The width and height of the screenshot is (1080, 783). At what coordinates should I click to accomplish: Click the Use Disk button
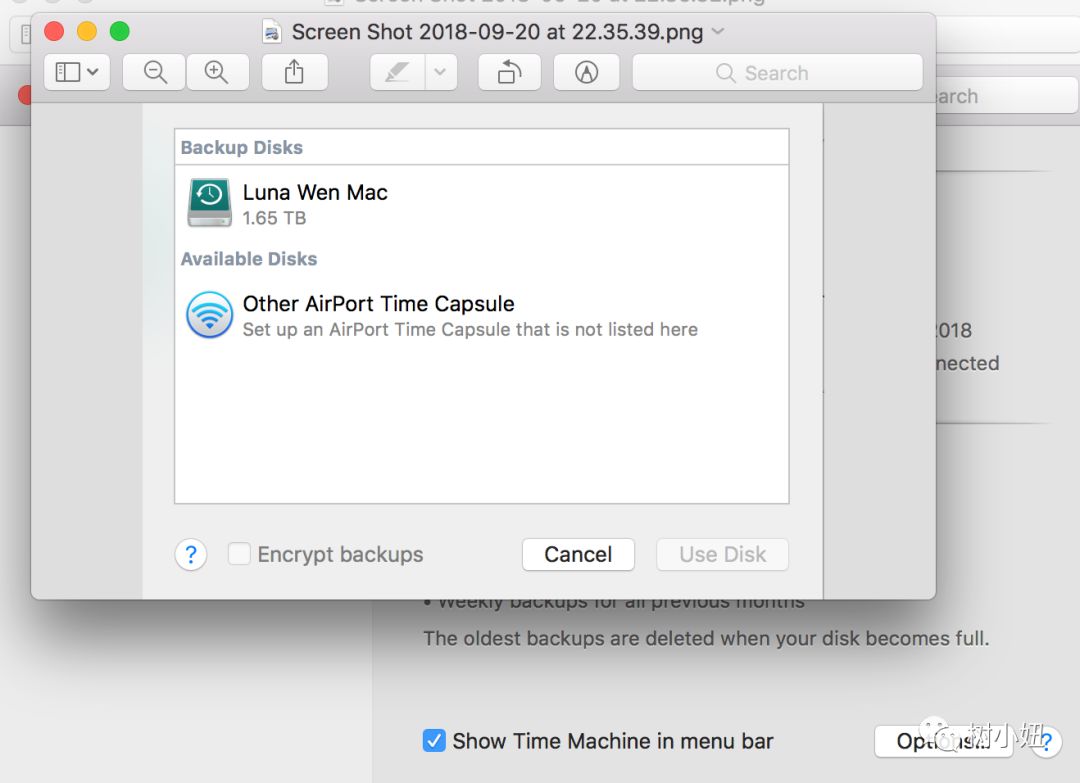[x=723, y=554]
